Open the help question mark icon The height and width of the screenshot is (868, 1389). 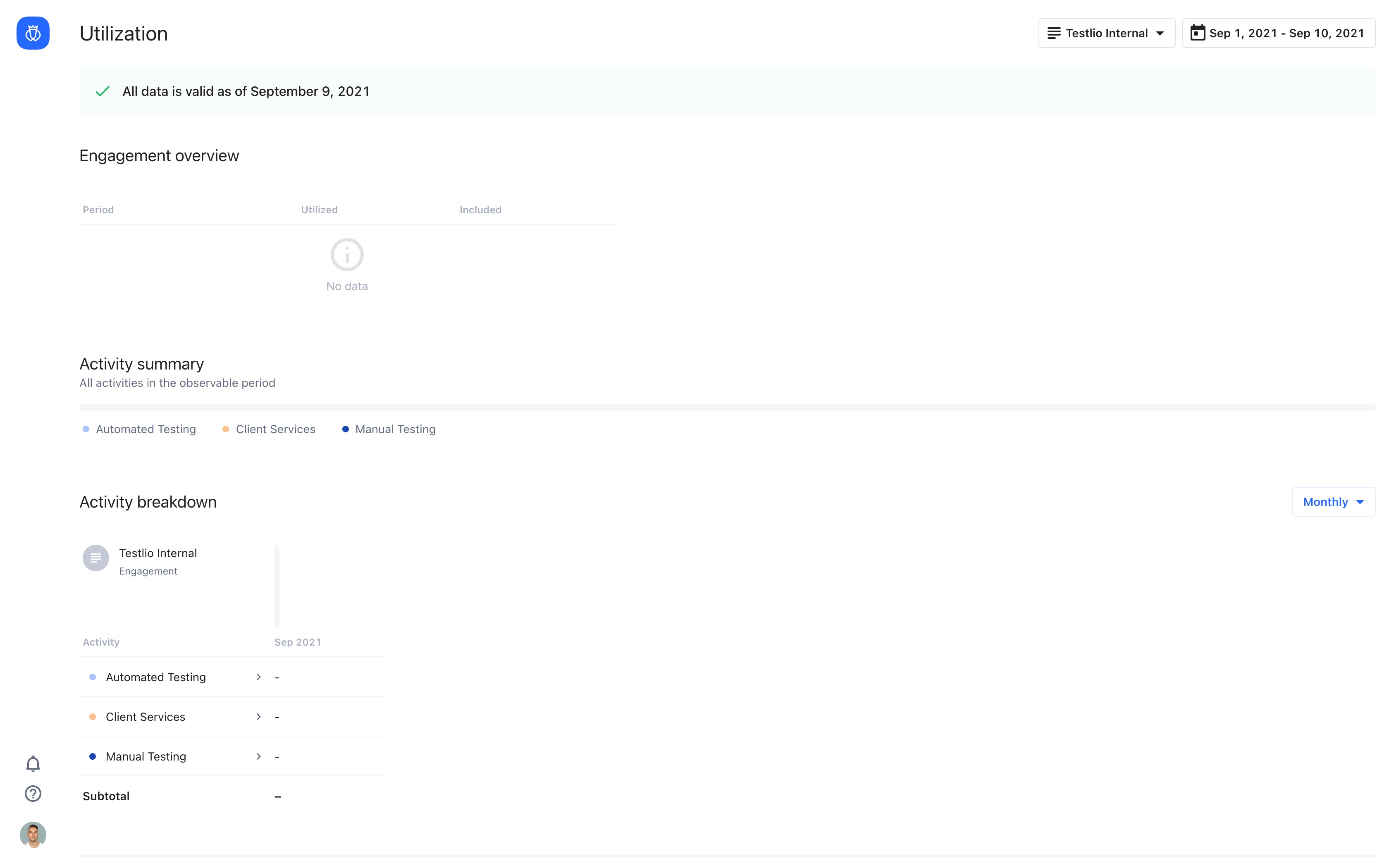pos(33,793)
